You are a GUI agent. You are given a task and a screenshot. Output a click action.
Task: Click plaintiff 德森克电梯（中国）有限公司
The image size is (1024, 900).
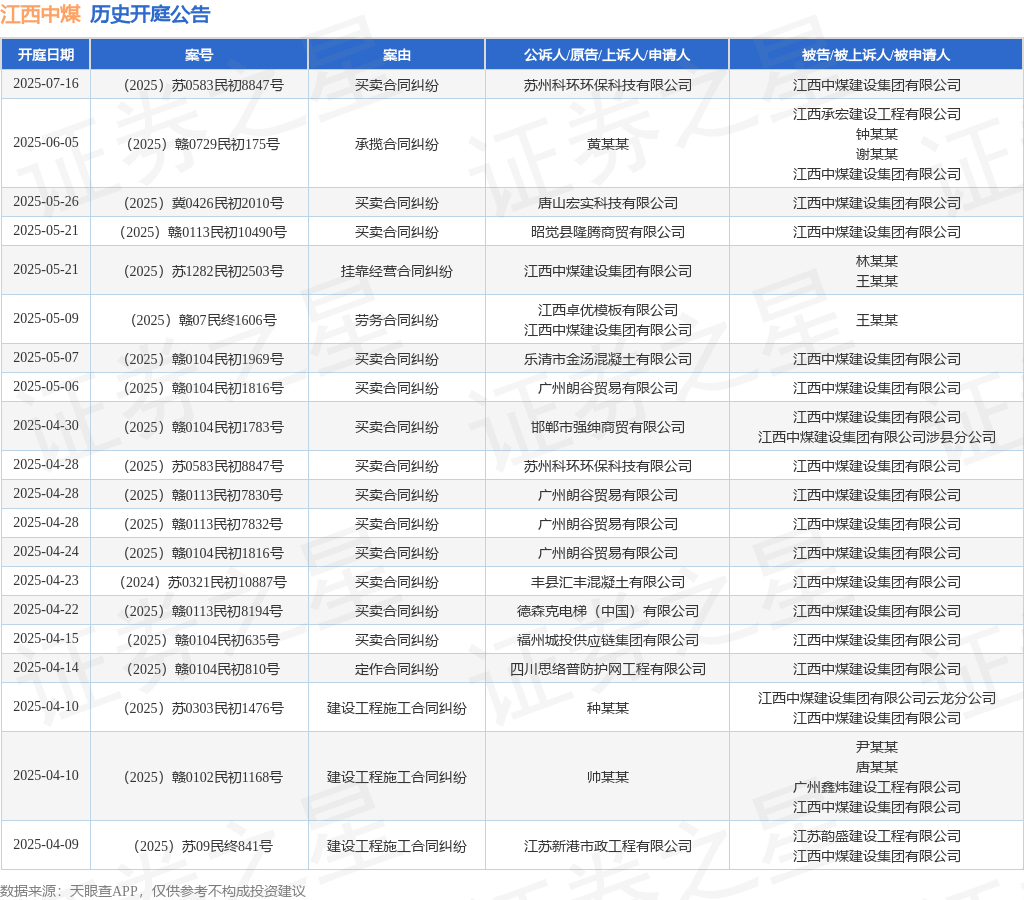[607, 611]
